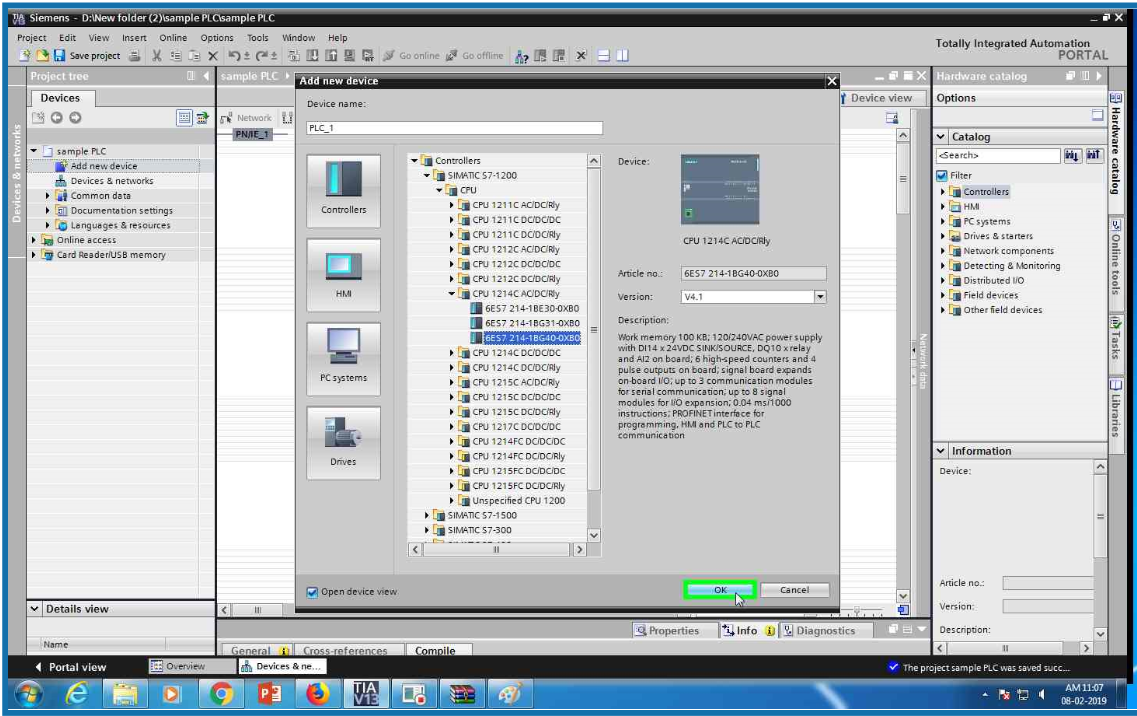Collapse the SIMATIC S7-1200 node

(426, 176)
